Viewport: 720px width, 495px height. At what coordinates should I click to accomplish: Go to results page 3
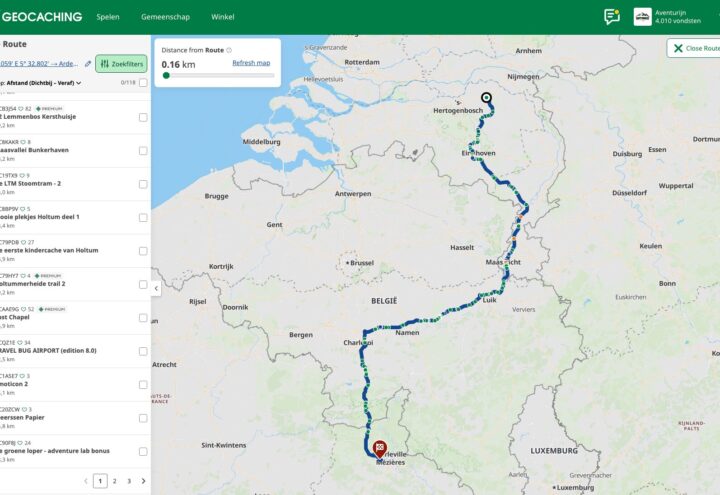point(129,481)
